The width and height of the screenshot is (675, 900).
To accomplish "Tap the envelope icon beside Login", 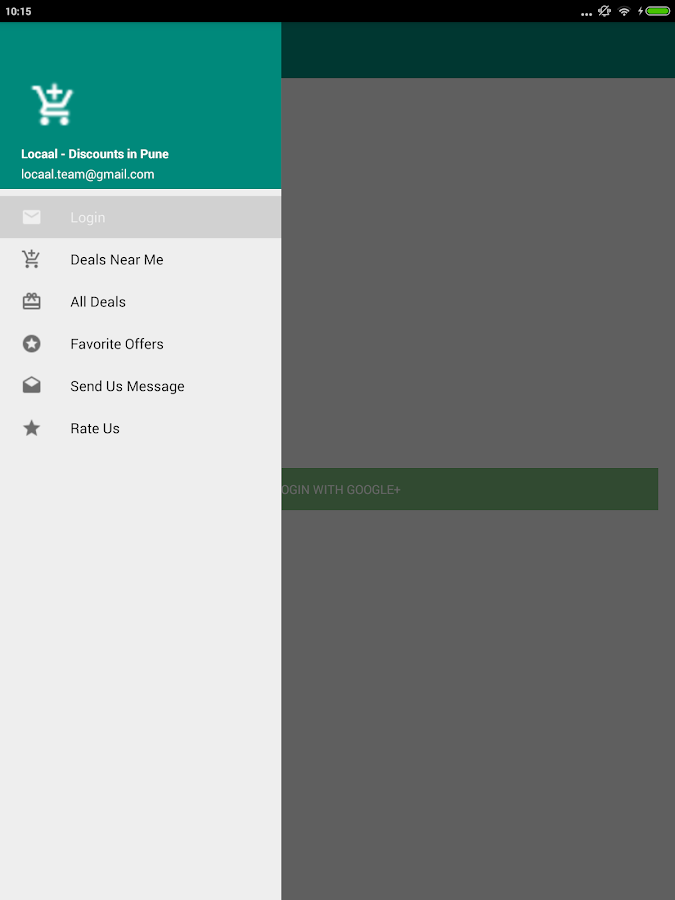I will tap(32, 217).
